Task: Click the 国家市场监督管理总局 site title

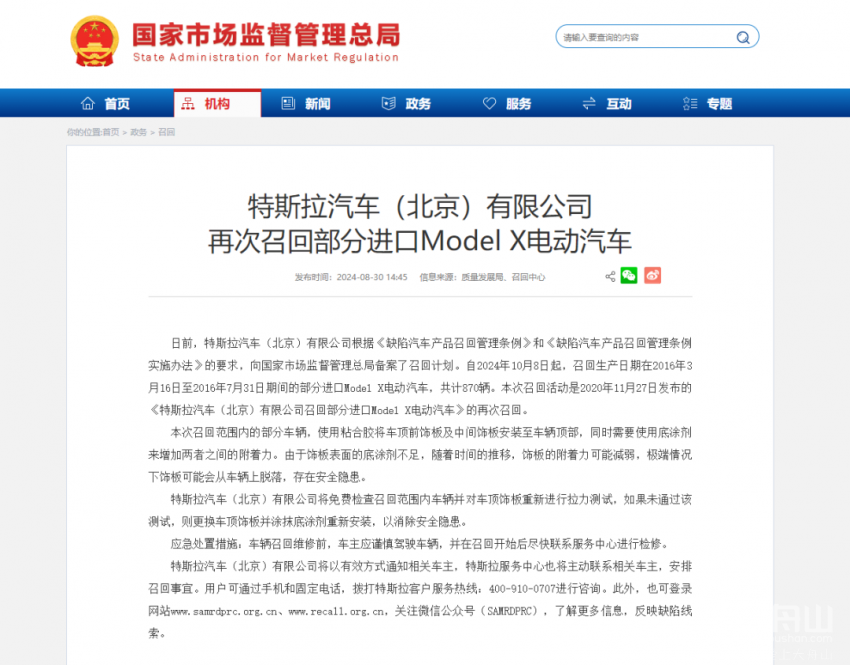Action: [266, 35]
